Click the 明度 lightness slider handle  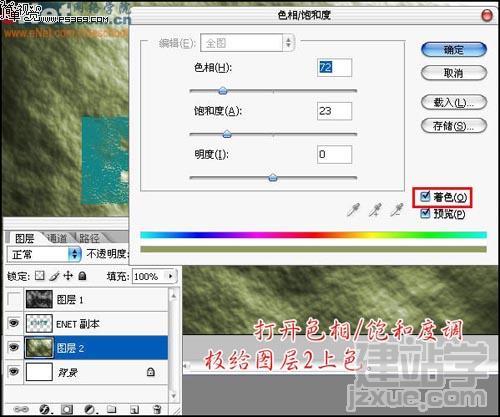pos(273,177)
